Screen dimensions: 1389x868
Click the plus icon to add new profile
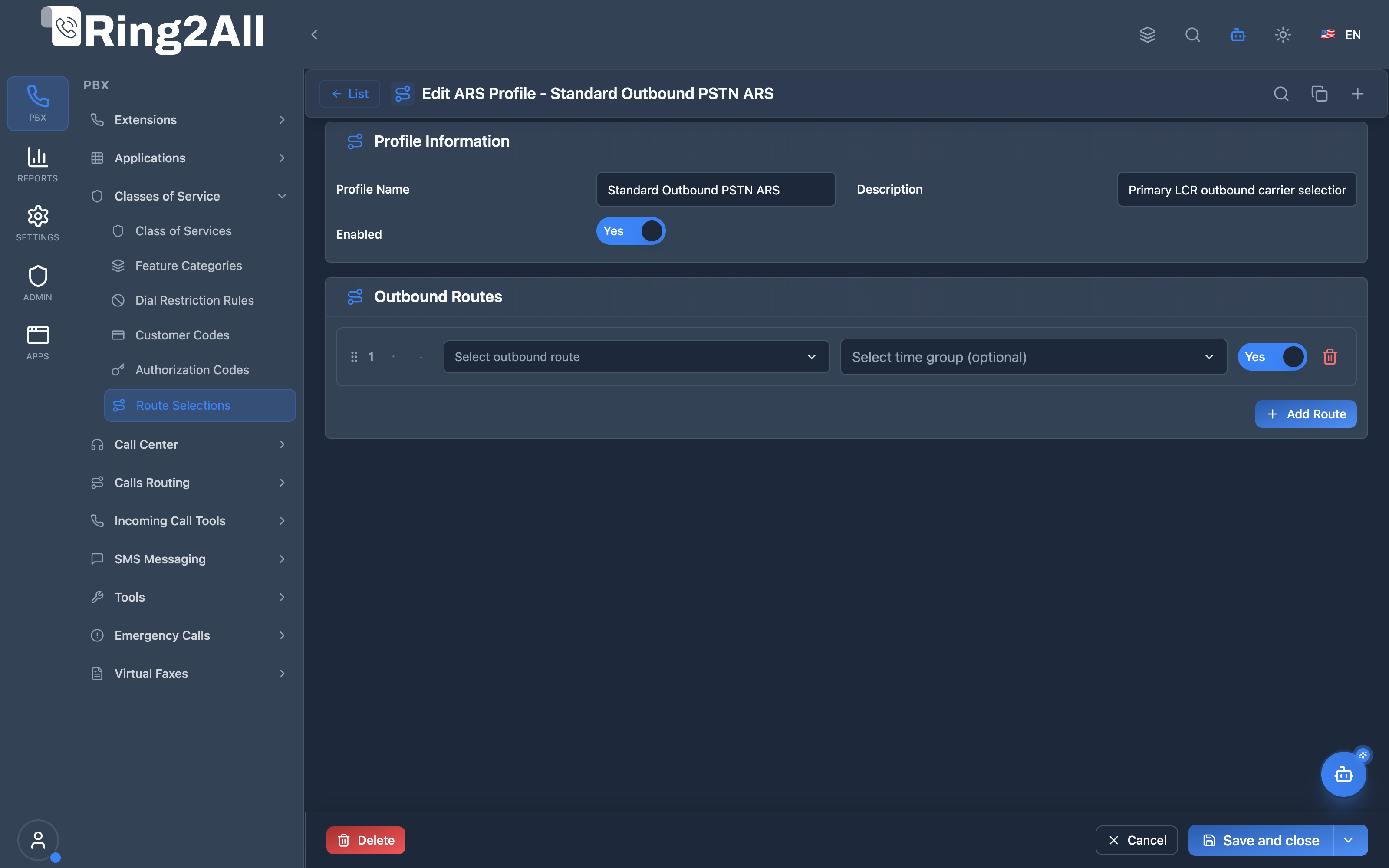[1357, 94]
